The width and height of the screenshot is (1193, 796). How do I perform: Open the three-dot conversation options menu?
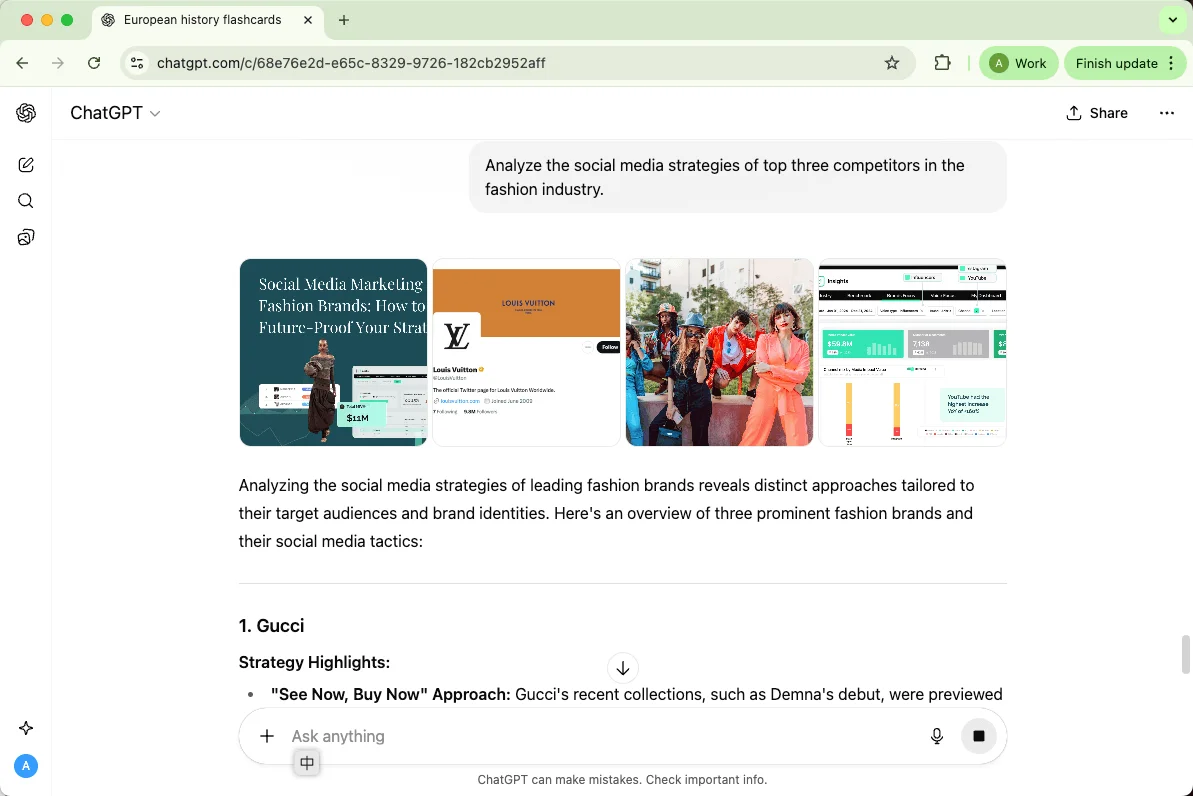coord(1166,113)
